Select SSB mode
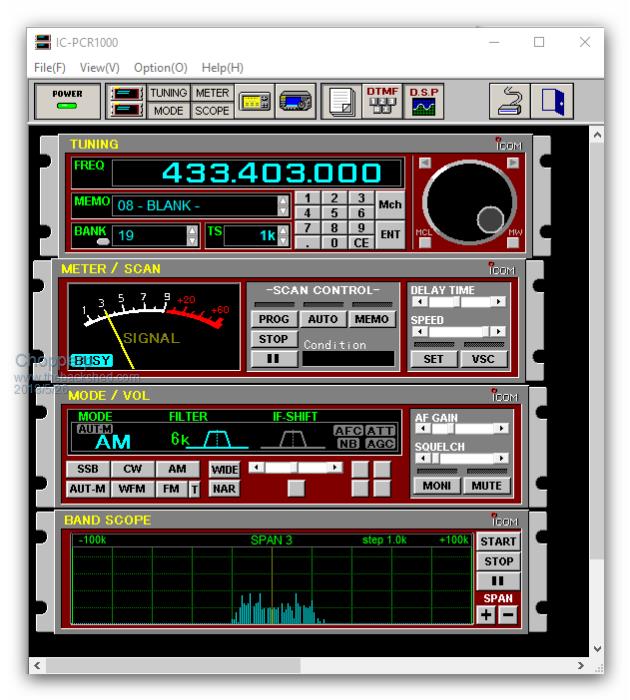Screen dimensions: 630x700 point(88,469)
